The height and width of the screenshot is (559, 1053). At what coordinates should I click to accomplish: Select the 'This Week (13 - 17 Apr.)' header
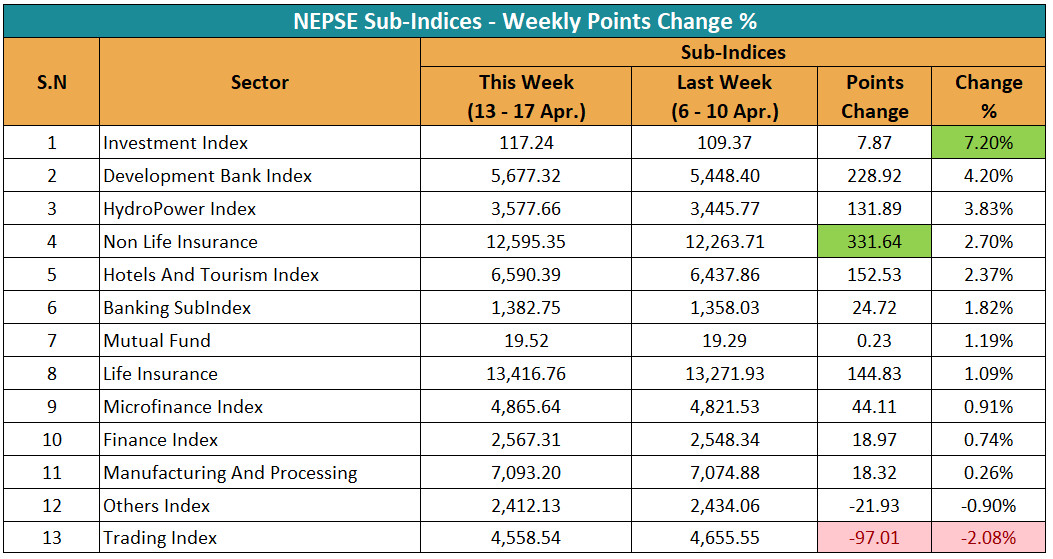[x=526, y=96]
